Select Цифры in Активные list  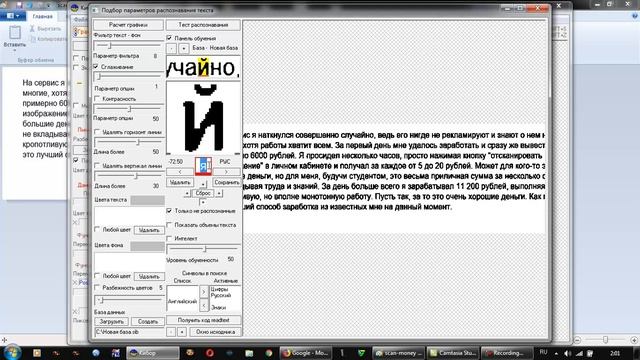tap(219, 289)
